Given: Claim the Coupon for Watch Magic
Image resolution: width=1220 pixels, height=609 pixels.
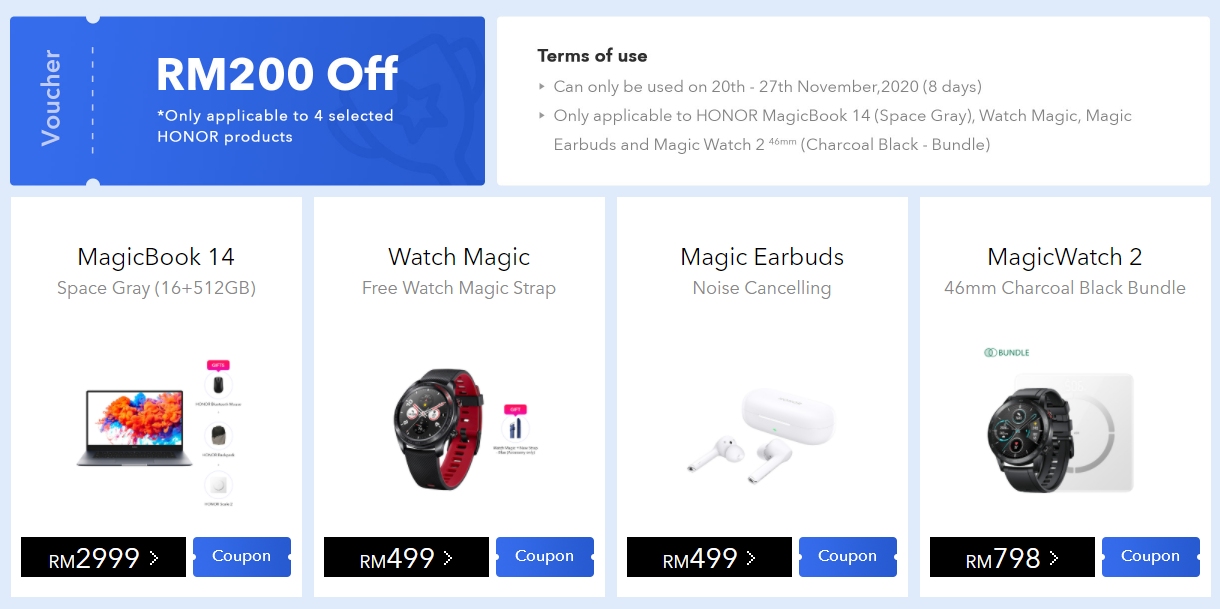Looking at the screenshot, I should pos(545,557).
